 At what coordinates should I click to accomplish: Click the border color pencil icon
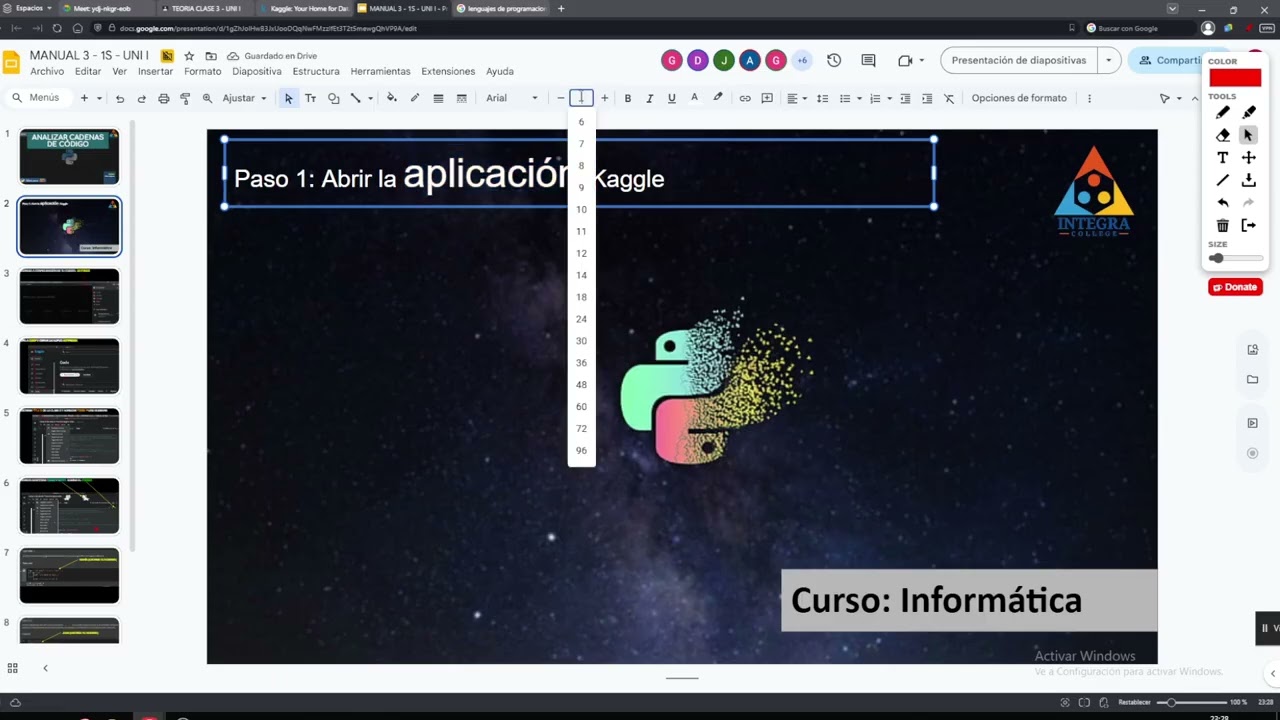pos(414,98)
